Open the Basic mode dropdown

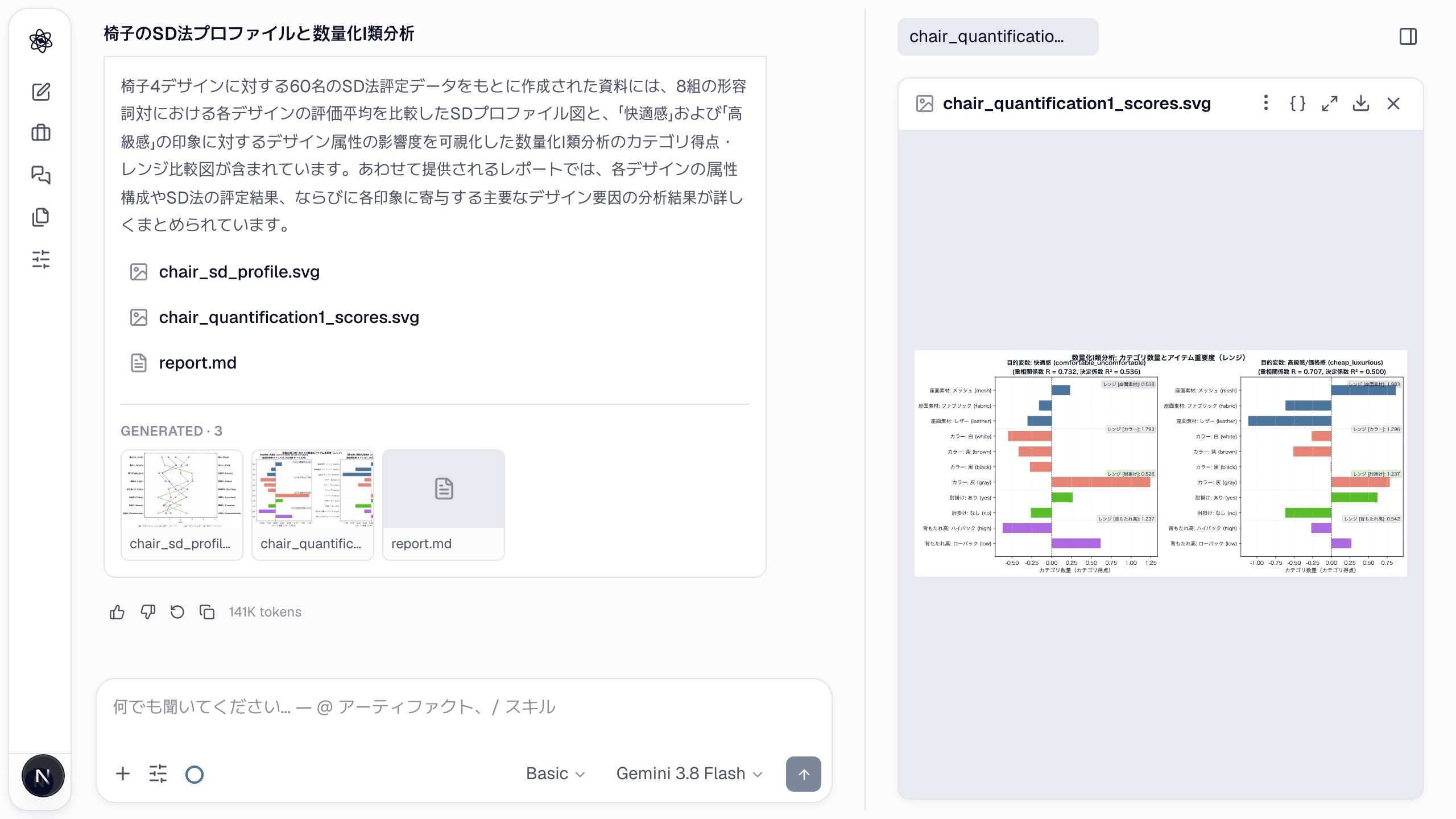tap(556, 773)
